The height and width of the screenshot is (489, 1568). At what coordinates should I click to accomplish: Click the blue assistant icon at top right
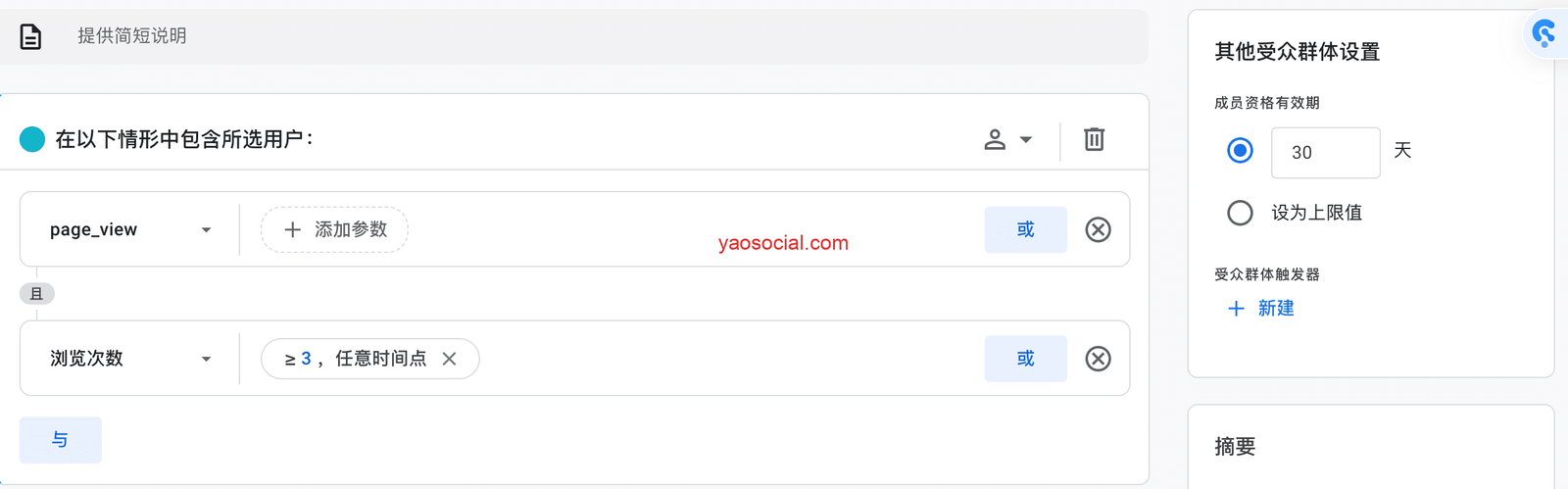1544,33
